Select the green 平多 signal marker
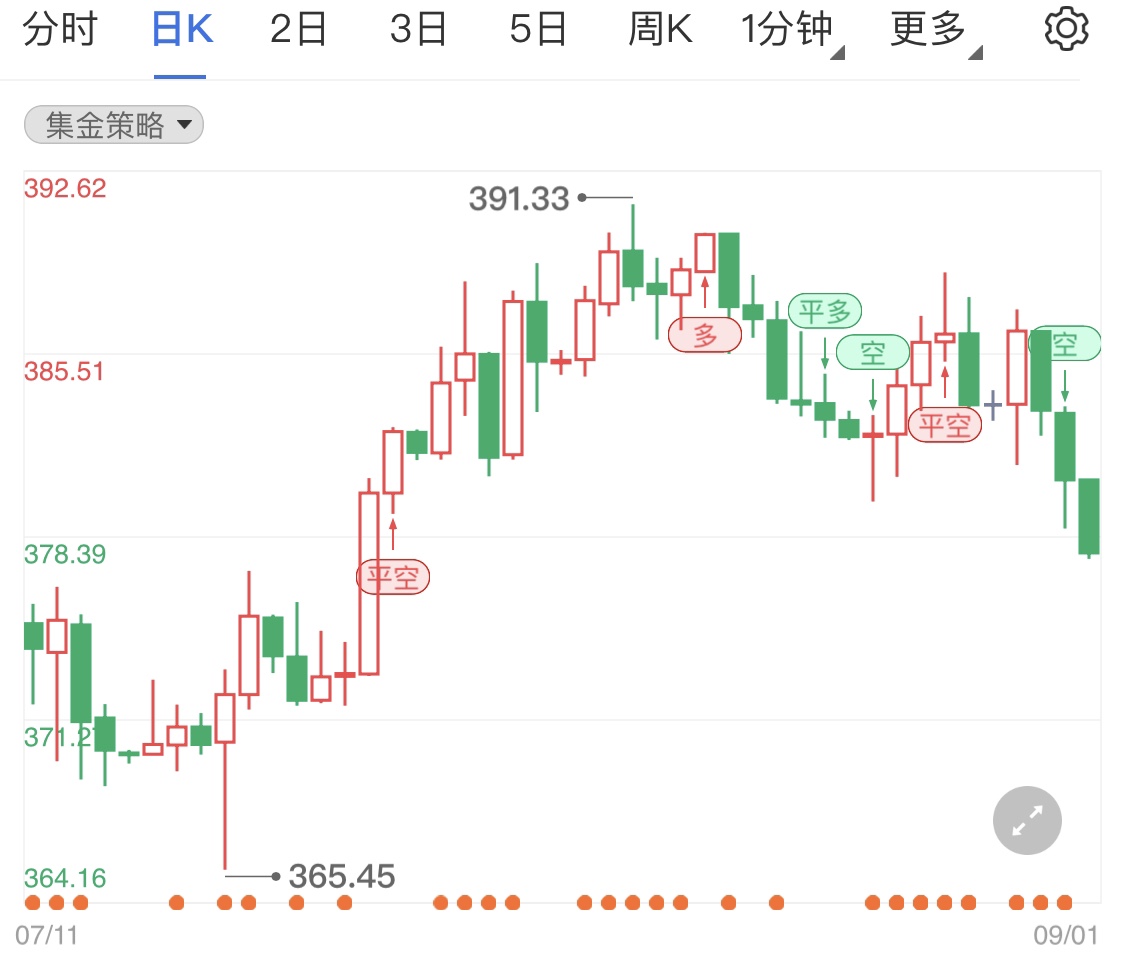Screen dimensions: 1125x960 [x=825, y=311]
